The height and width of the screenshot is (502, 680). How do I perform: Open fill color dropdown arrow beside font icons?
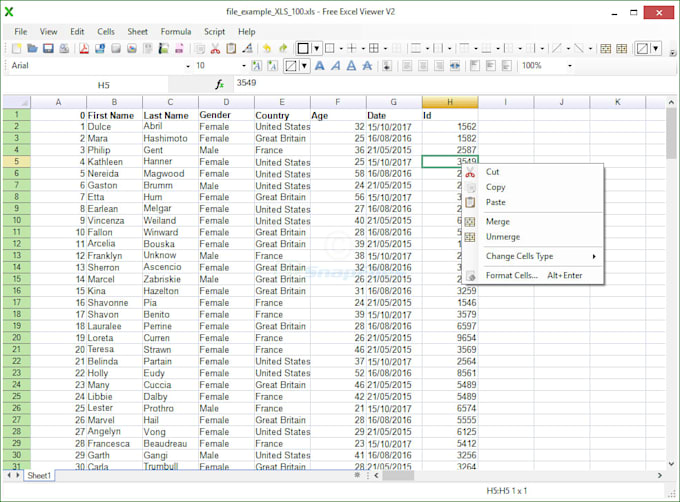click(x=304, y=66)
